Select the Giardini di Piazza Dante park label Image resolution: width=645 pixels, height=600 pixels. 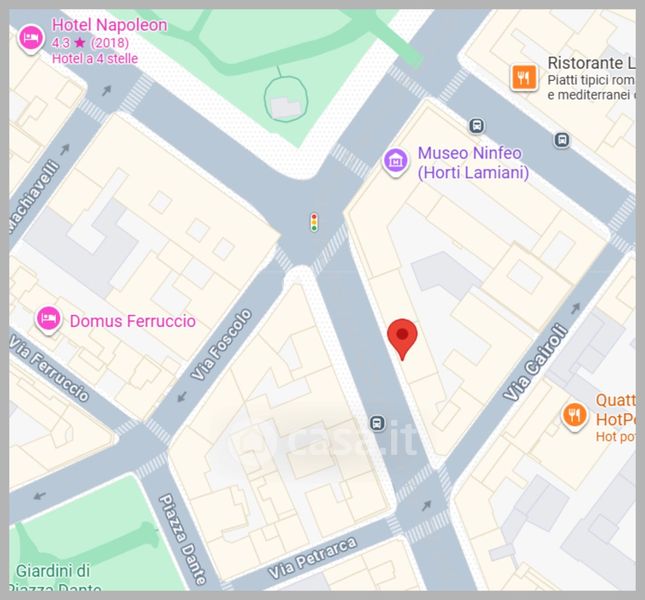point(54,579)
